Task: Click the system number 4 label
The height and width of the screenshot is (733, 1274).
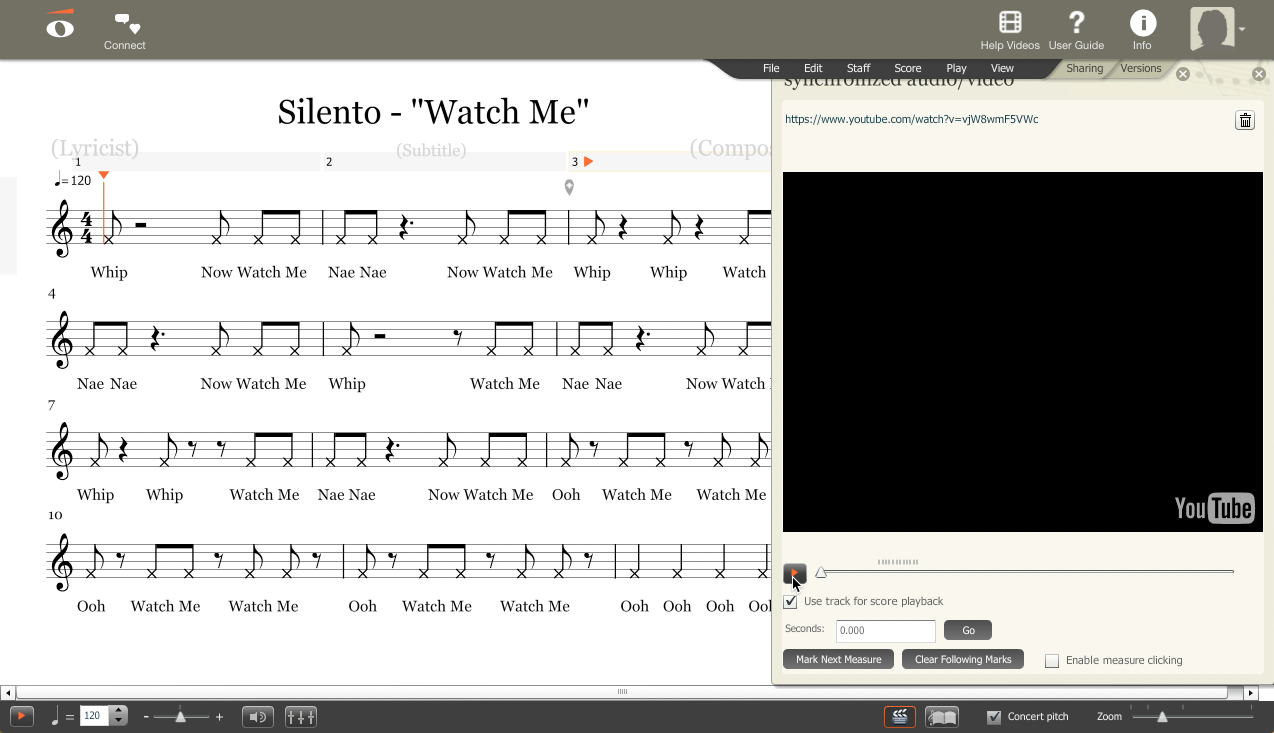Action: tap(52, 294)
